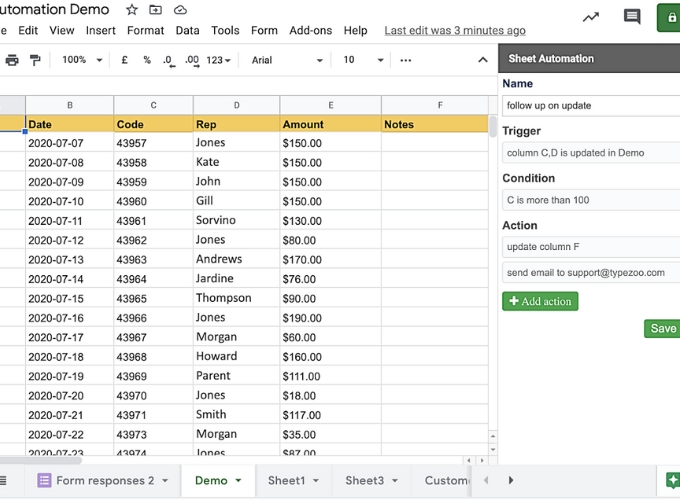Open the View menu
The height and width of the screenshot is (500, 680).
pos(62,30)
